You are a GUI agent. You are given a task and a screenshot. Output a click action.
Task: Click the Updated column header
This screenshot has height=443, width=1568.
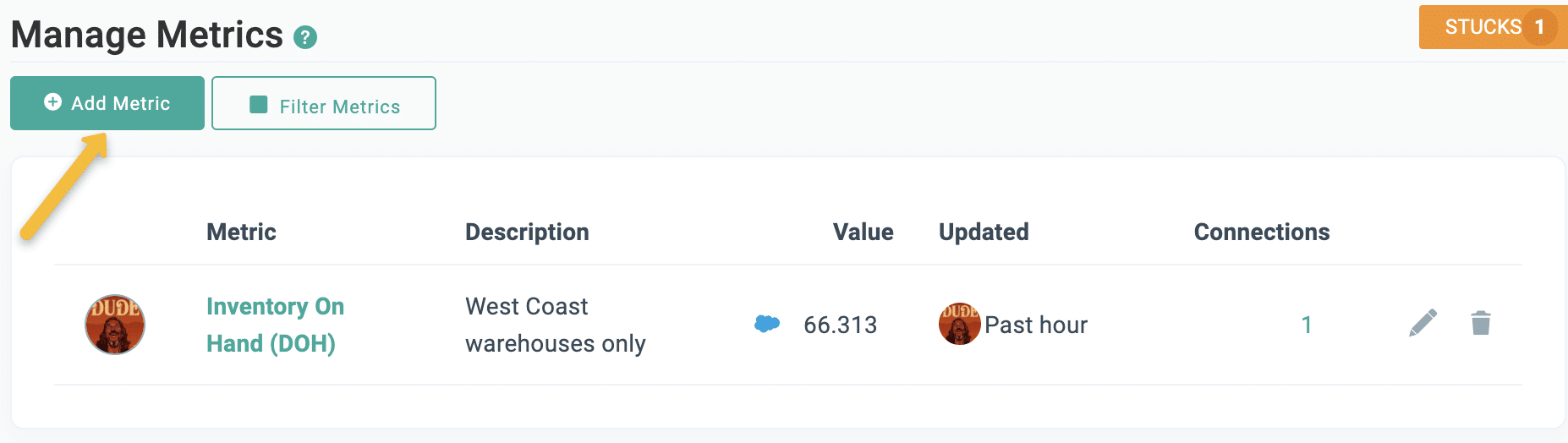[x=984, y=232]
